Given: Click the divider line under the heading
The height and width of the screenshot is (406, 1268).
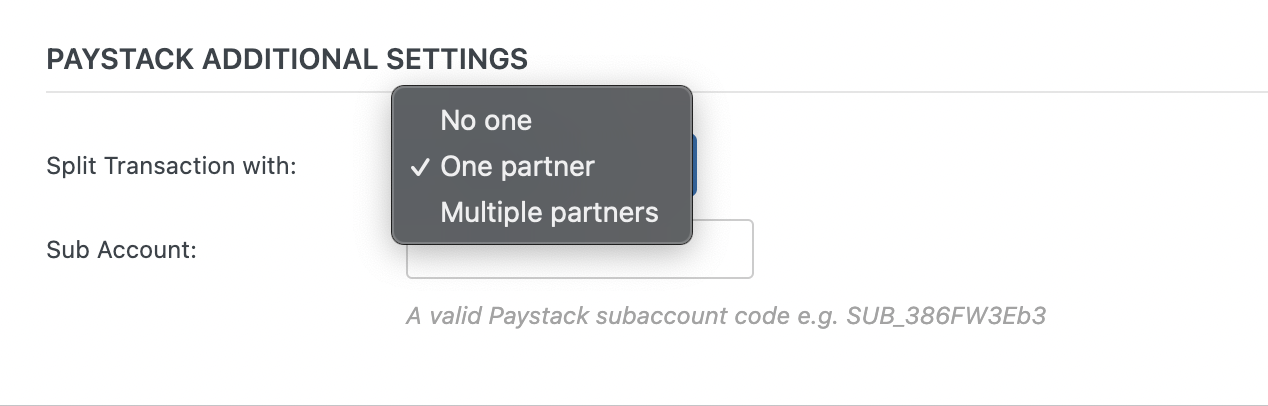Looking at the screenshot, I should (657, 92).
